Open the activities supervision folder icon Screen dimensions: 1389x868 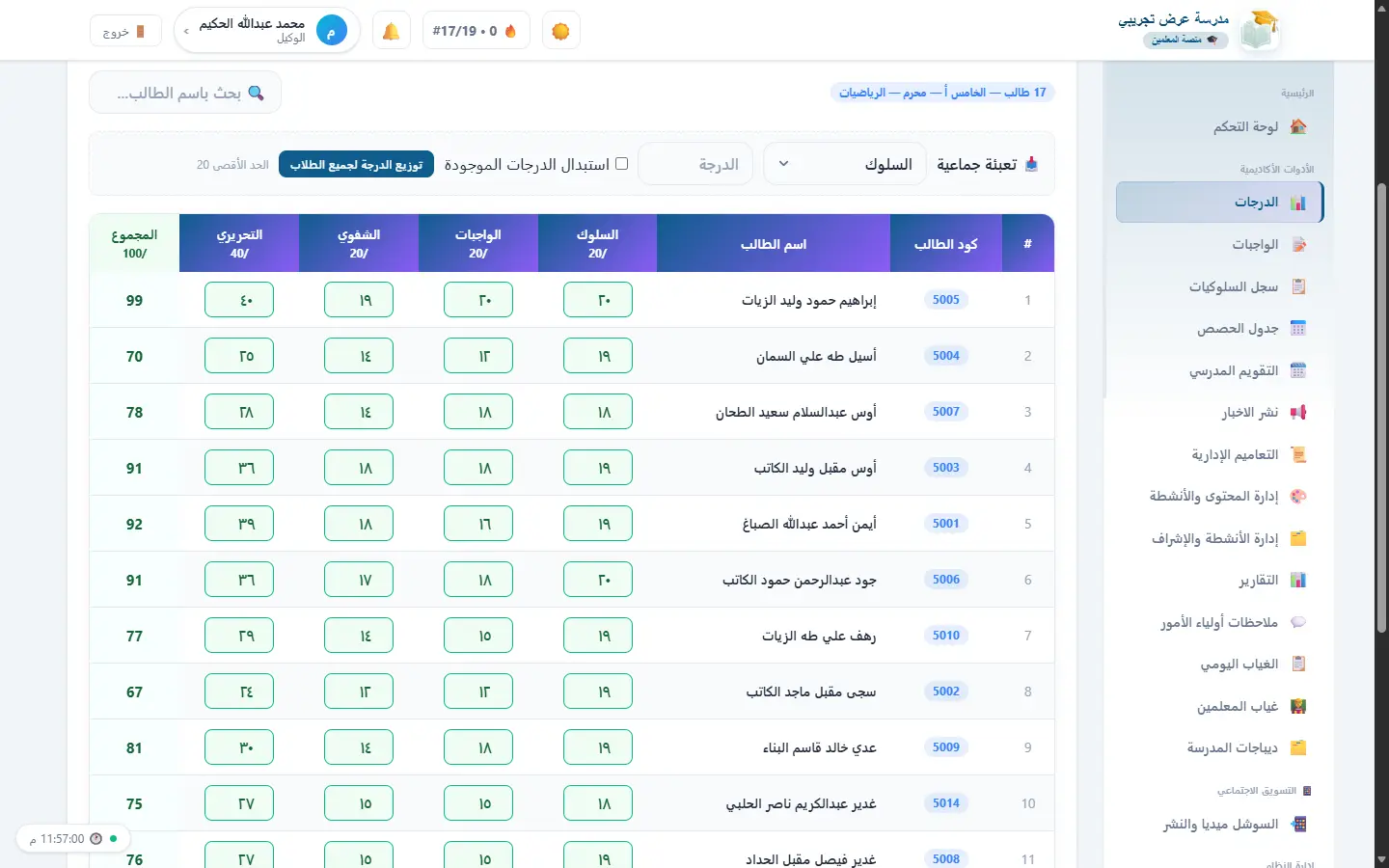[x=1298, y=538]
